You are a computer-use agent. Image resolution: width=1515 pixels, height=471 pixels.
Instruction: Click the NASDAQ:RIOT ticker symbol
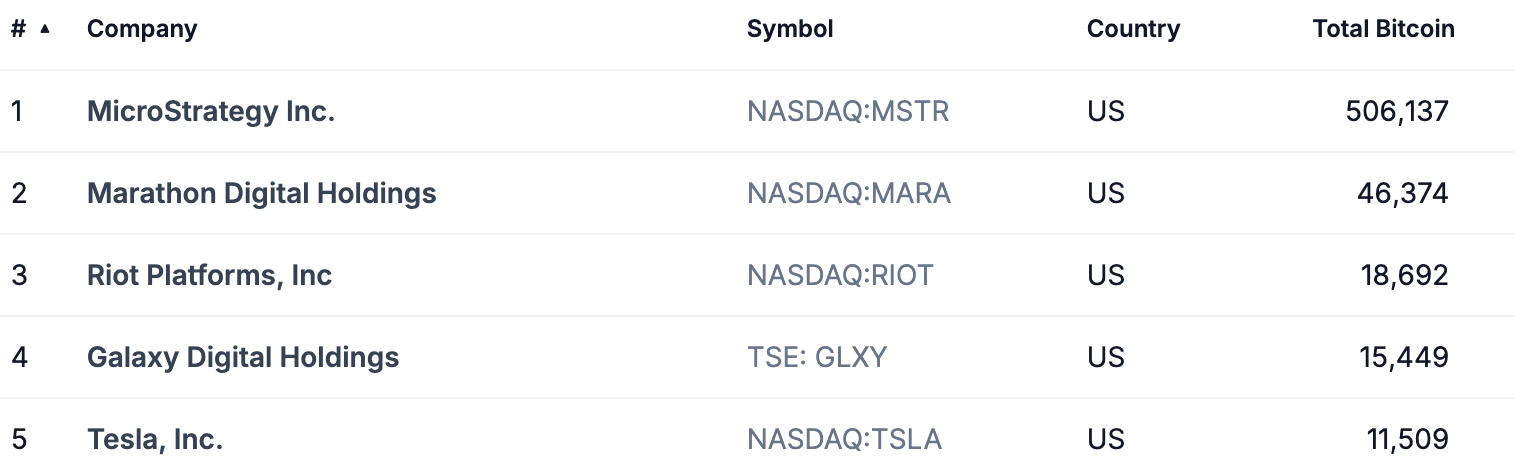pyautogui.click(x=840, y=275)
